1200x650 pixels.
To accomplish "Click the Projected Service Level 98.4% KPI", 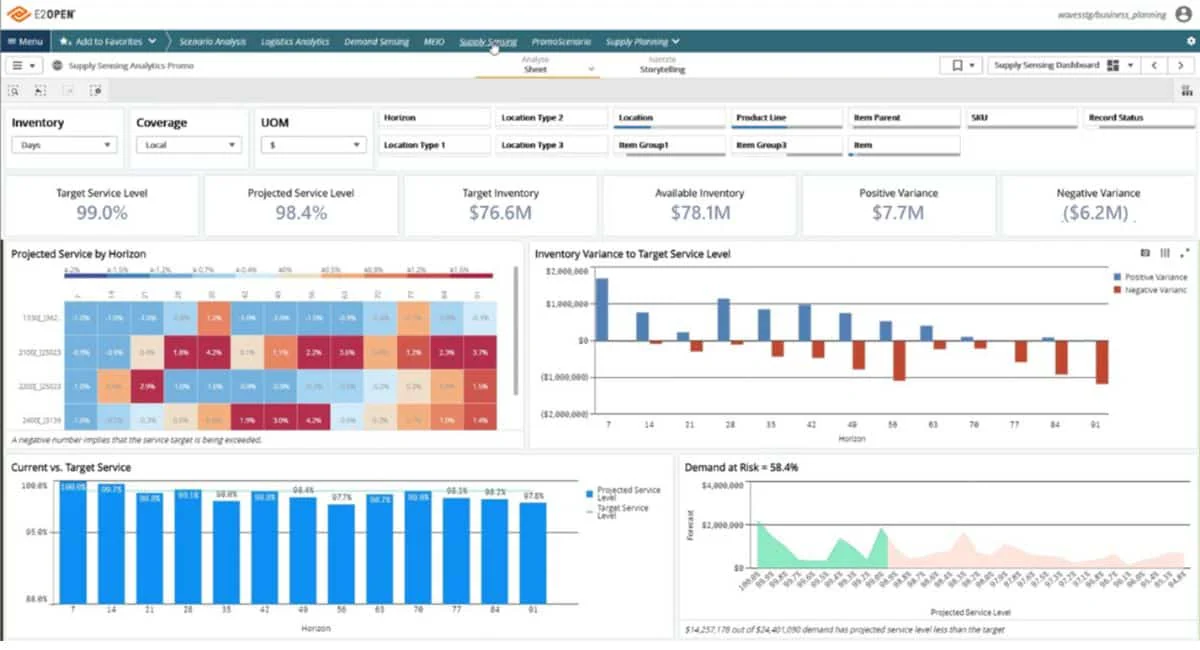I will tap(301, 205).
